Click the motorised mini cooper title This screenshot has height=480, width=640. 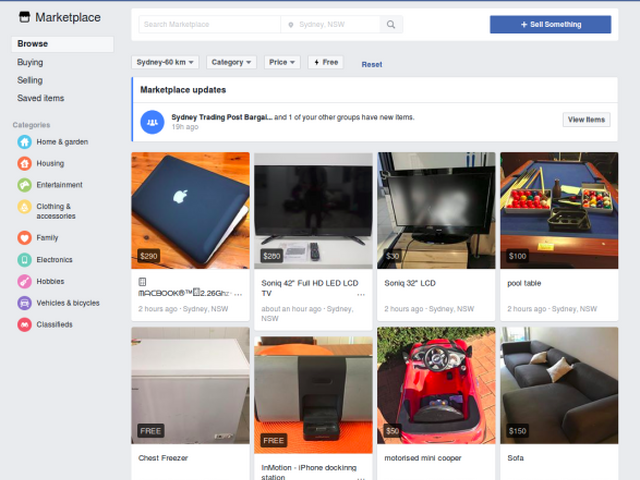coord(423,458)
